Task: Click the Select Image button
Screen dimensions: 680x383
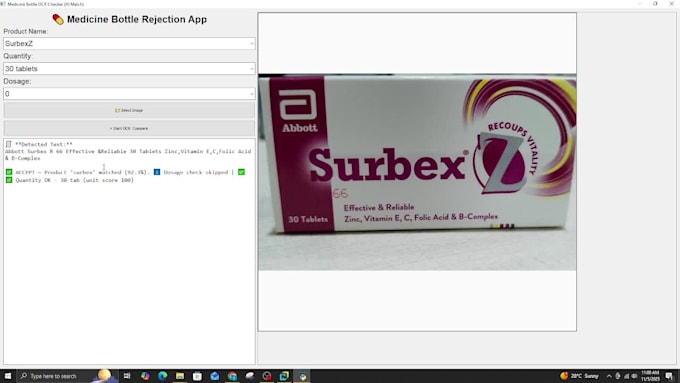Action: point(129,110)
